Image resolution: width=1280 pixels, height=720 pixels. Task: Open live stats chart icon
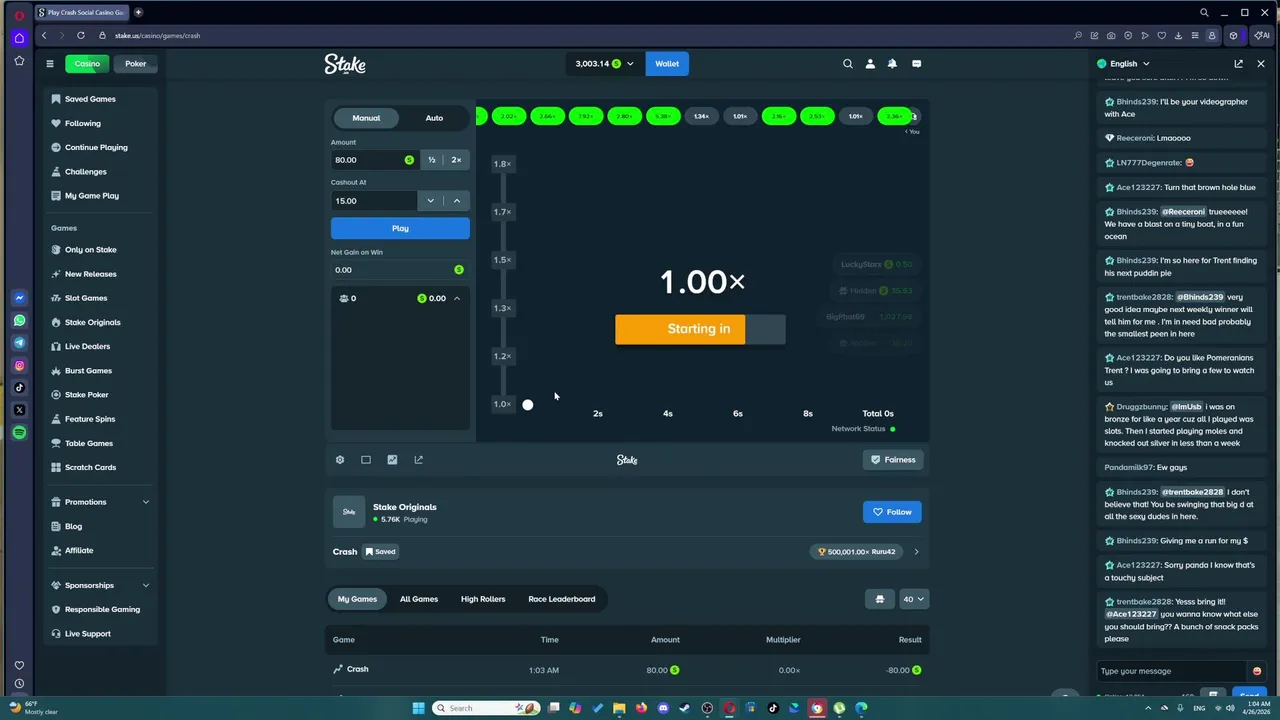click(x=392, y=460)
